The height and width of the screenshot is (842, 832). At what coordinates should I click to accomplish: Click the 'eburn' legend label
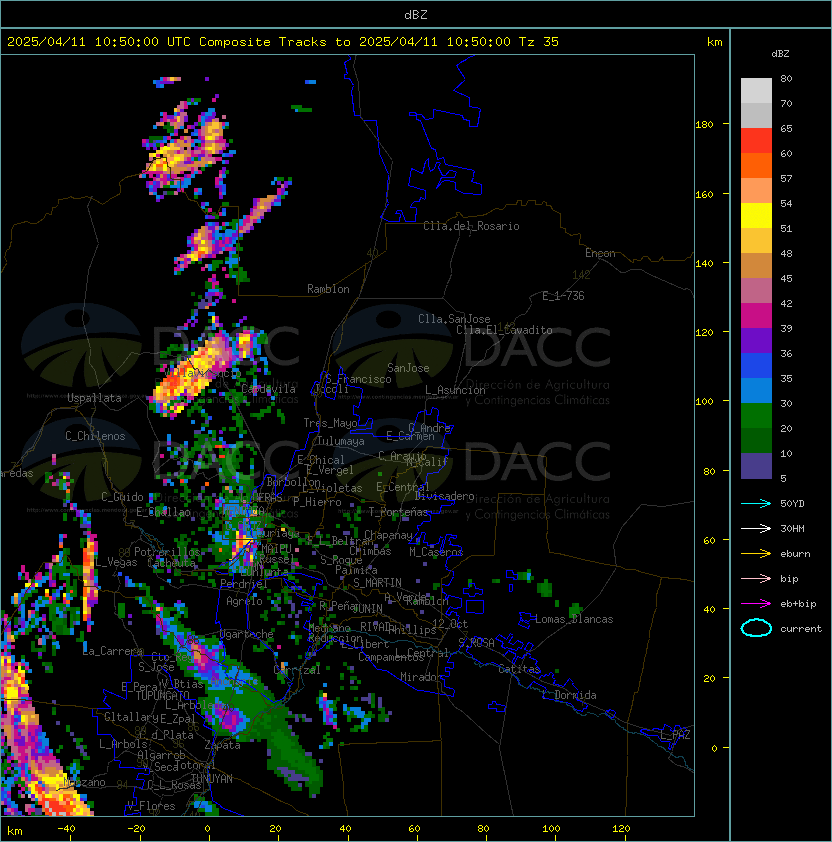795,554
